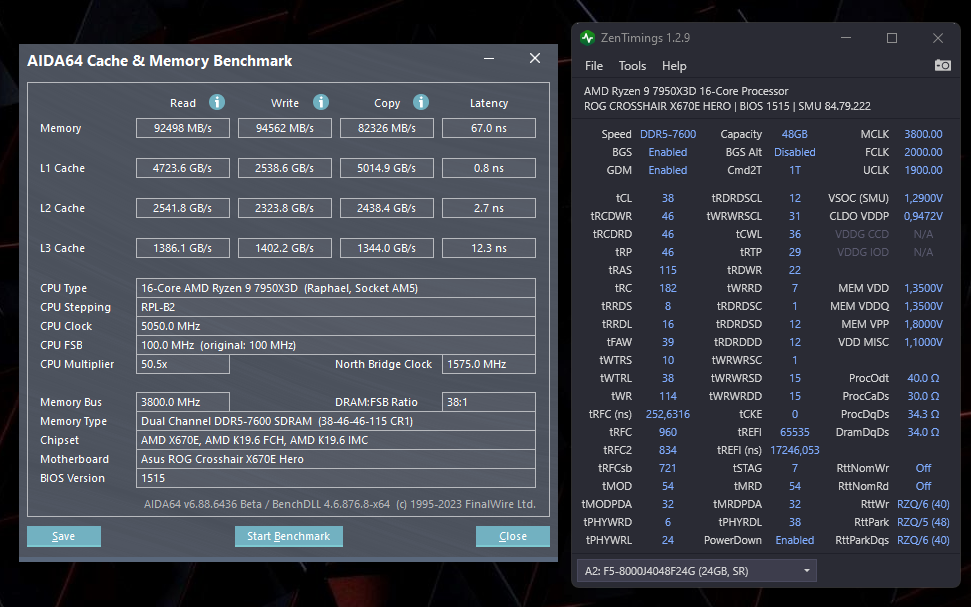
Task: Click the Read info icon
Action: click(217, 102)
